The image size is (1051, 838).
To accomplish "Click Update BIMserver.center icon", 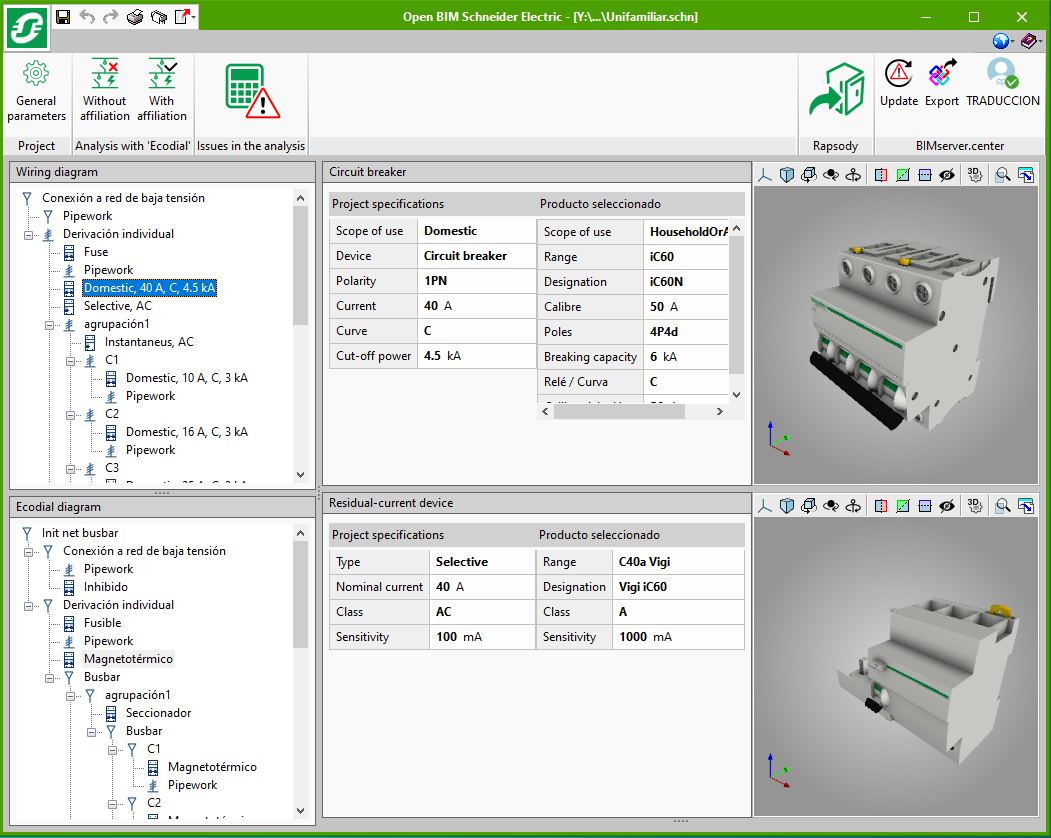I will (899, 84).
